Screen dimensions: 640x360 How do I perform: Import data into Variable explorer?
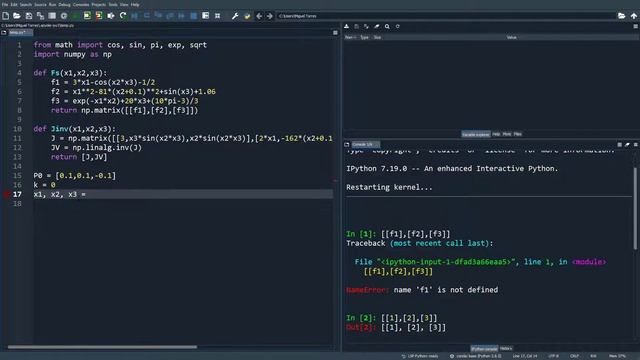click(347, 27)
